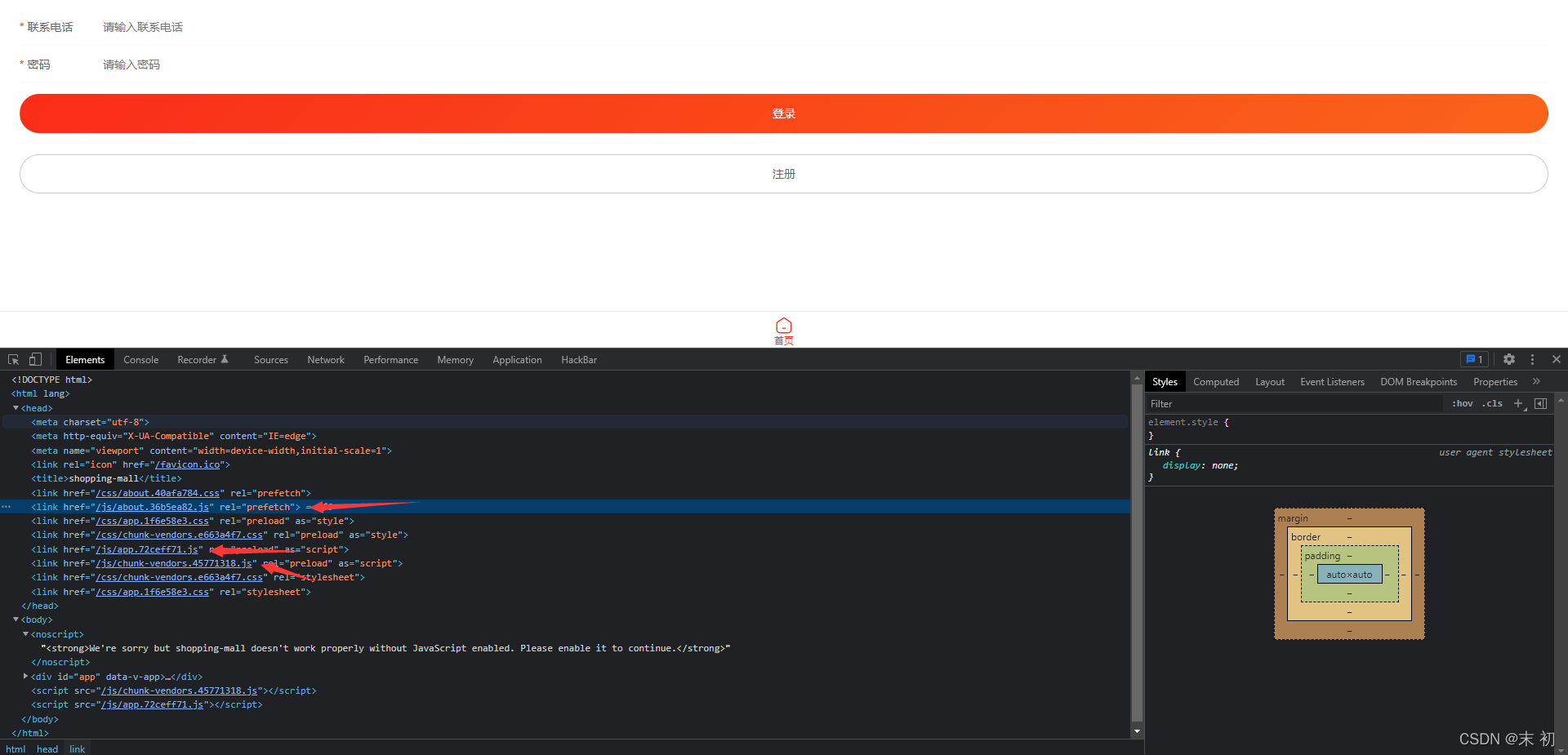
Task: Open the Performance tab
Action: [x=390, y=359]
